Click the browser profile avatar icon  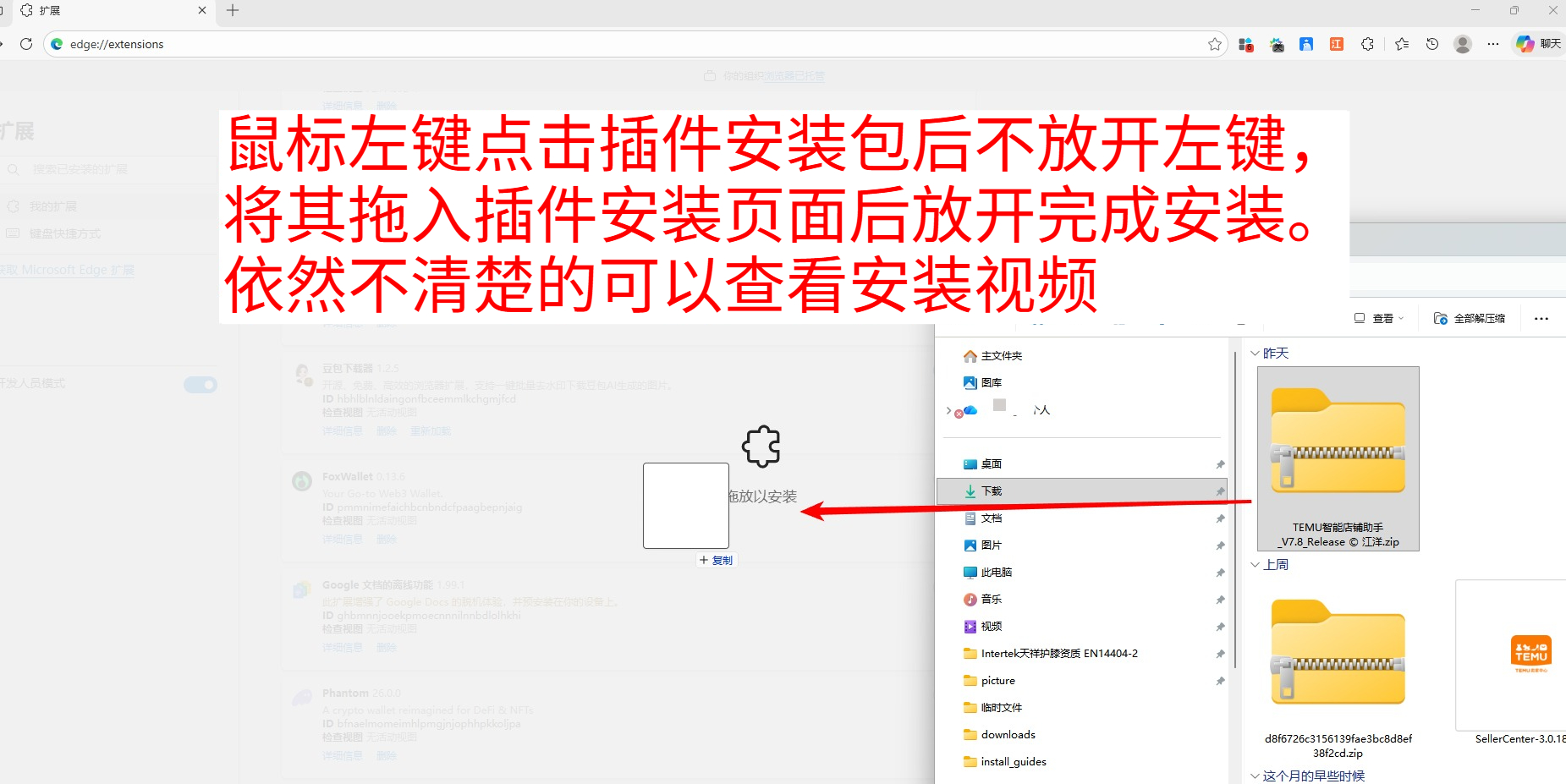(1463, 44)
